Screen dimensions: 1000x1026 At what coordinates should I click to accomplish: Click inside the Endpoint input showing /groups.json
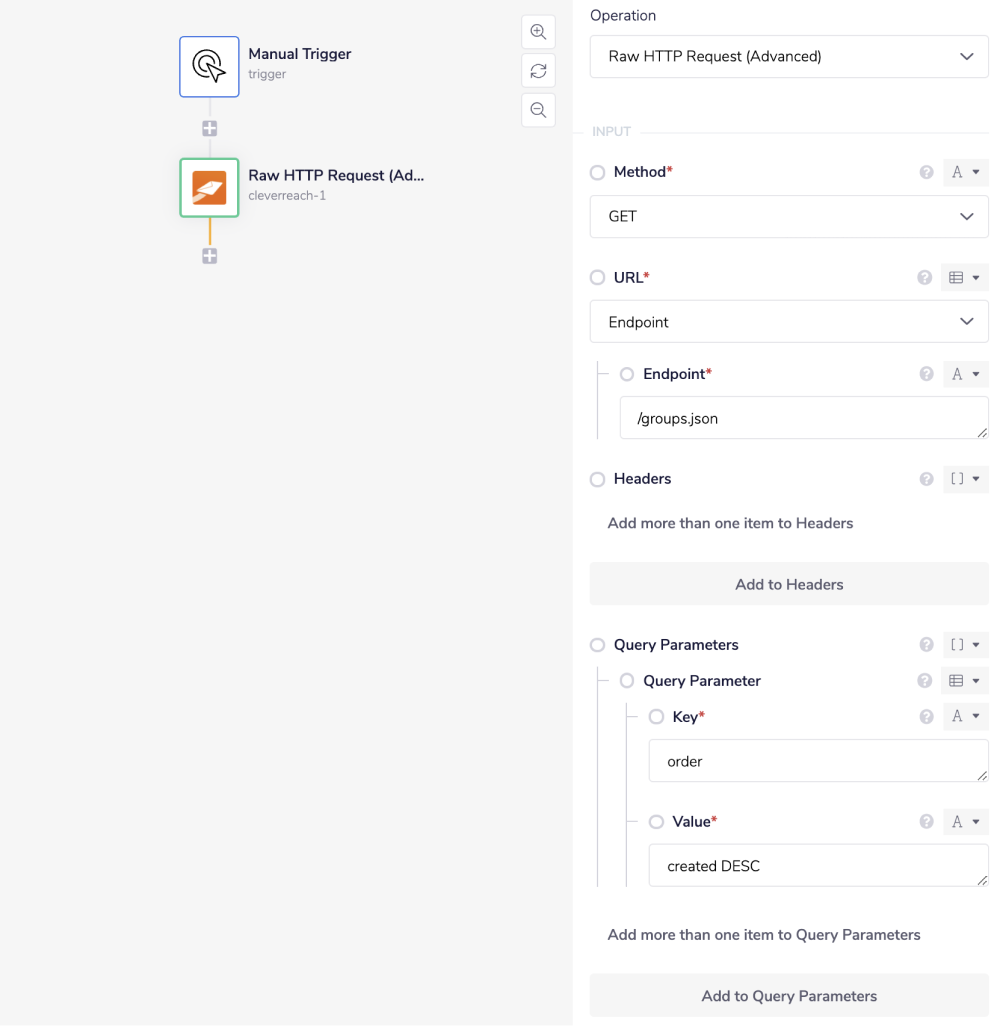point(803,417)
